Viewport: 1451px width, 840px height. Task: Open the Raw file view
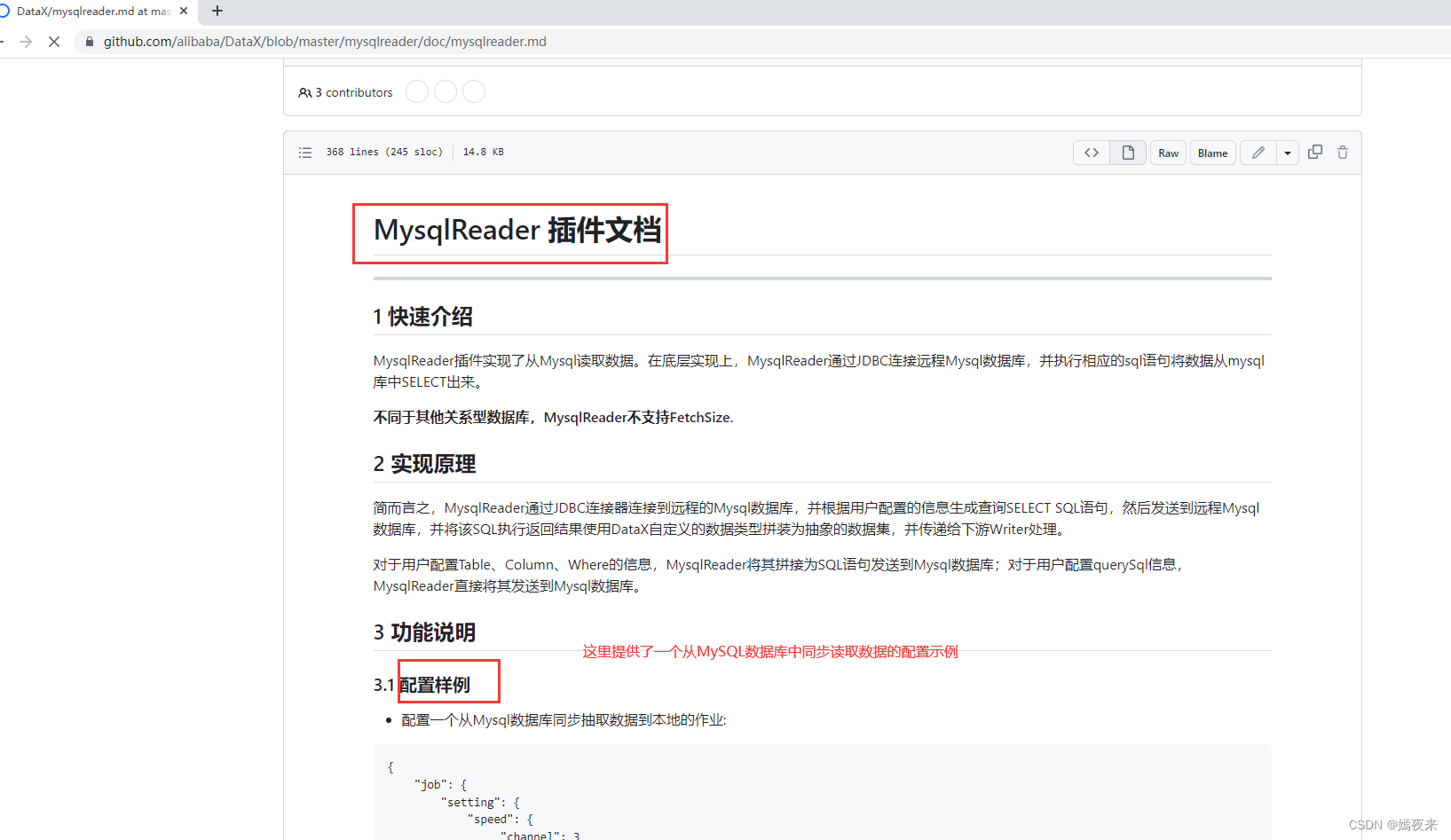(1168, 153)
